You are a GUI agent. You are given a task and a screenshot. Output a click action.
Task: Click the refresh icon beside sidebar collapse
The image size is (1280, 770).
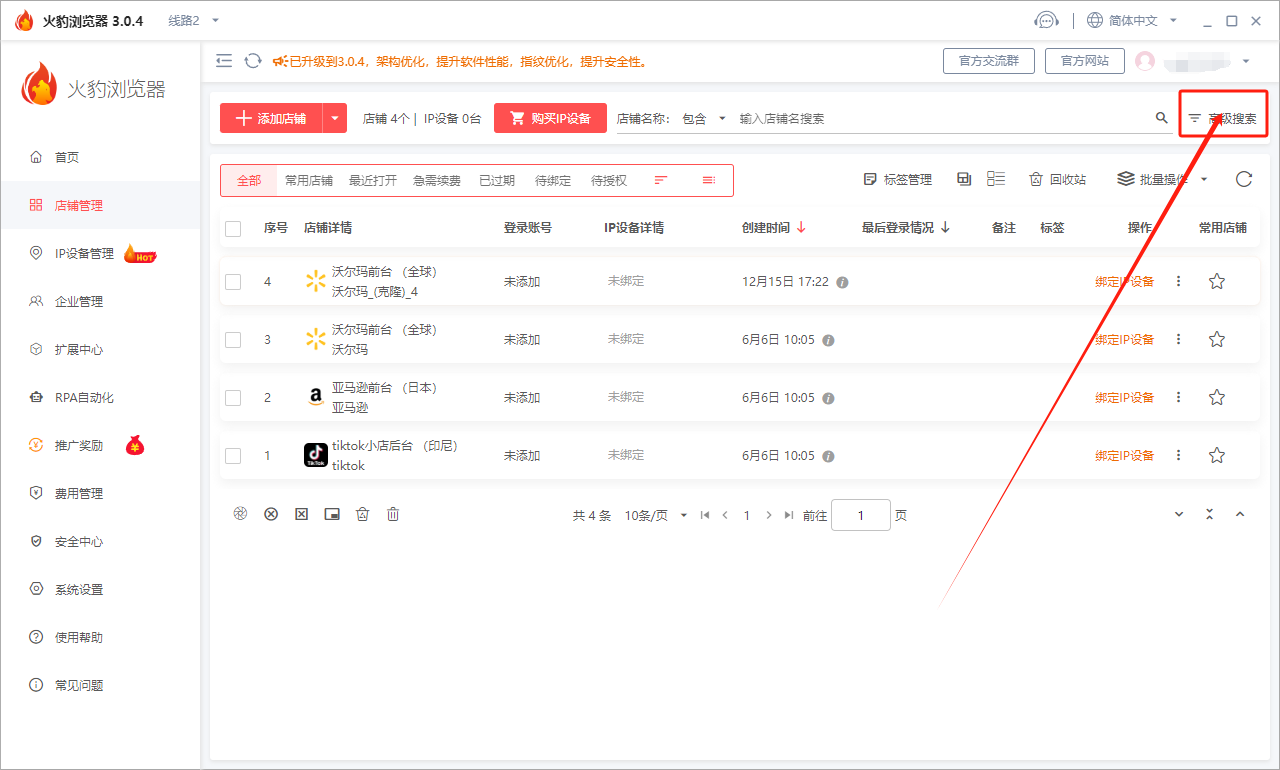(253, 61)
